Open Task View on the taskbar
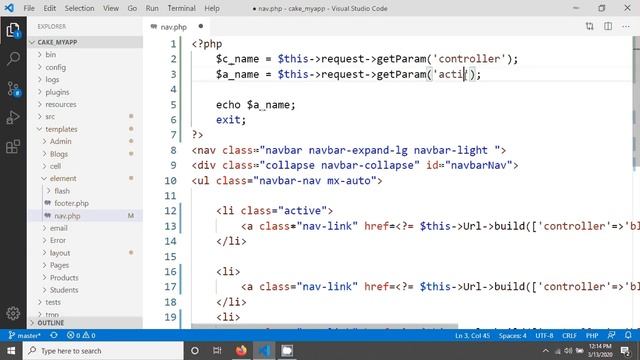This screenshot has height=360, width=640. coord(217,351)
